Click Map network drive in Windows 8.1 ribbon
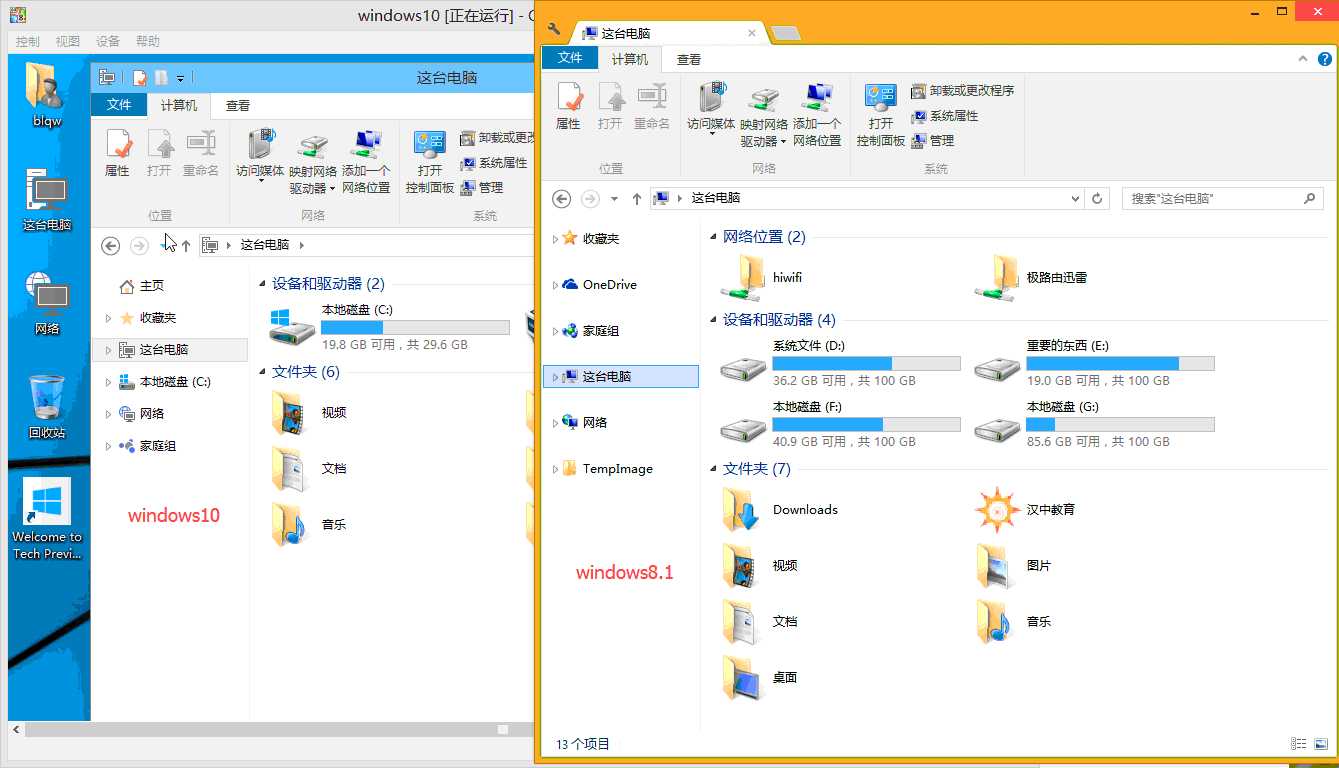The image size is (1339, 768). [764, 116]
